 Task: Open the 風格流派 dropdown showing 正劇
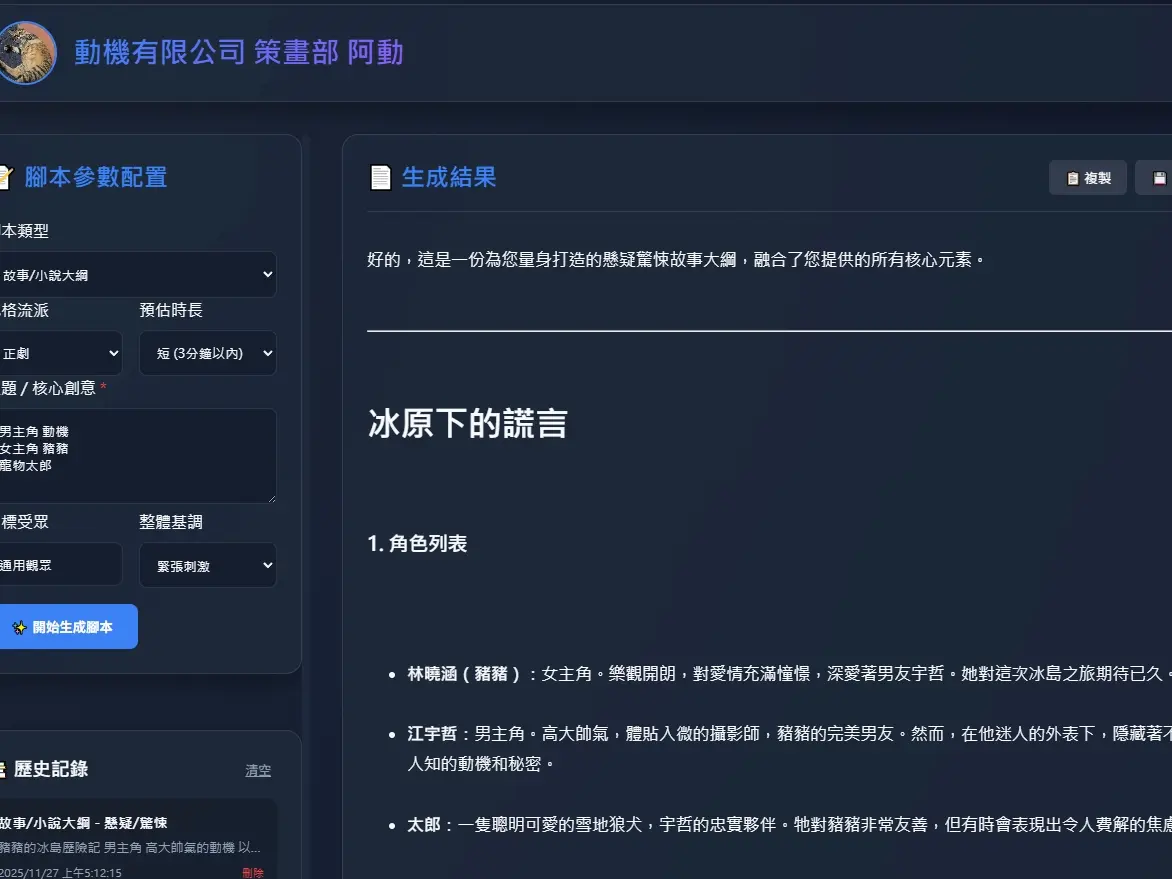62,353
